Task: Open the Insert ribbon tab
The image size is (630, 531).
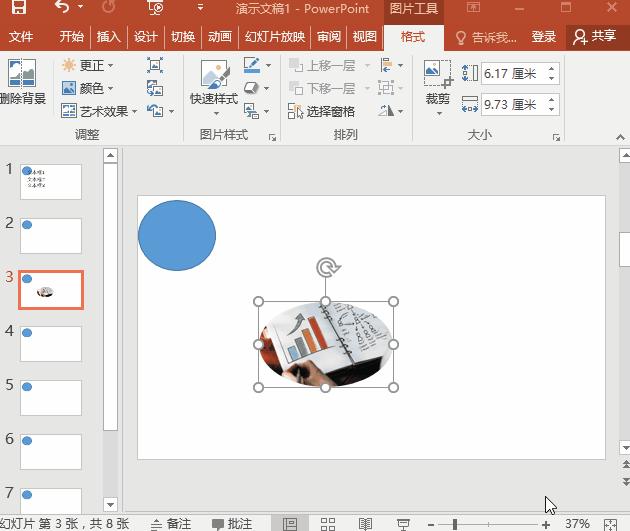Action: (108, 37)
